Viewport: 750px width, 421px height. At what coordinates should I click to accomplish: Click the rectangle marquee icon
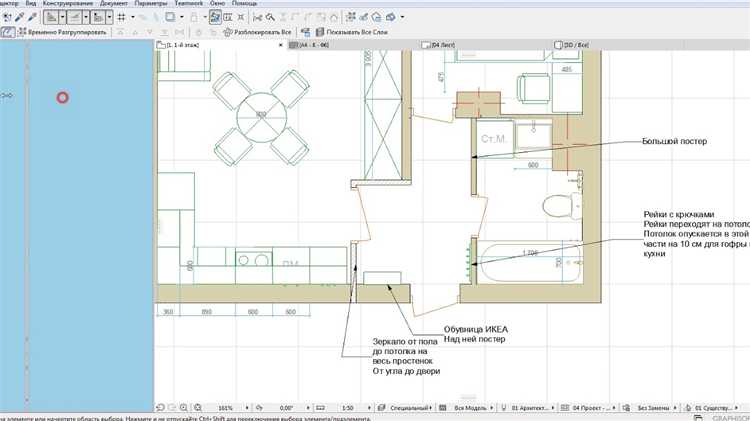[x=170, y=17]
